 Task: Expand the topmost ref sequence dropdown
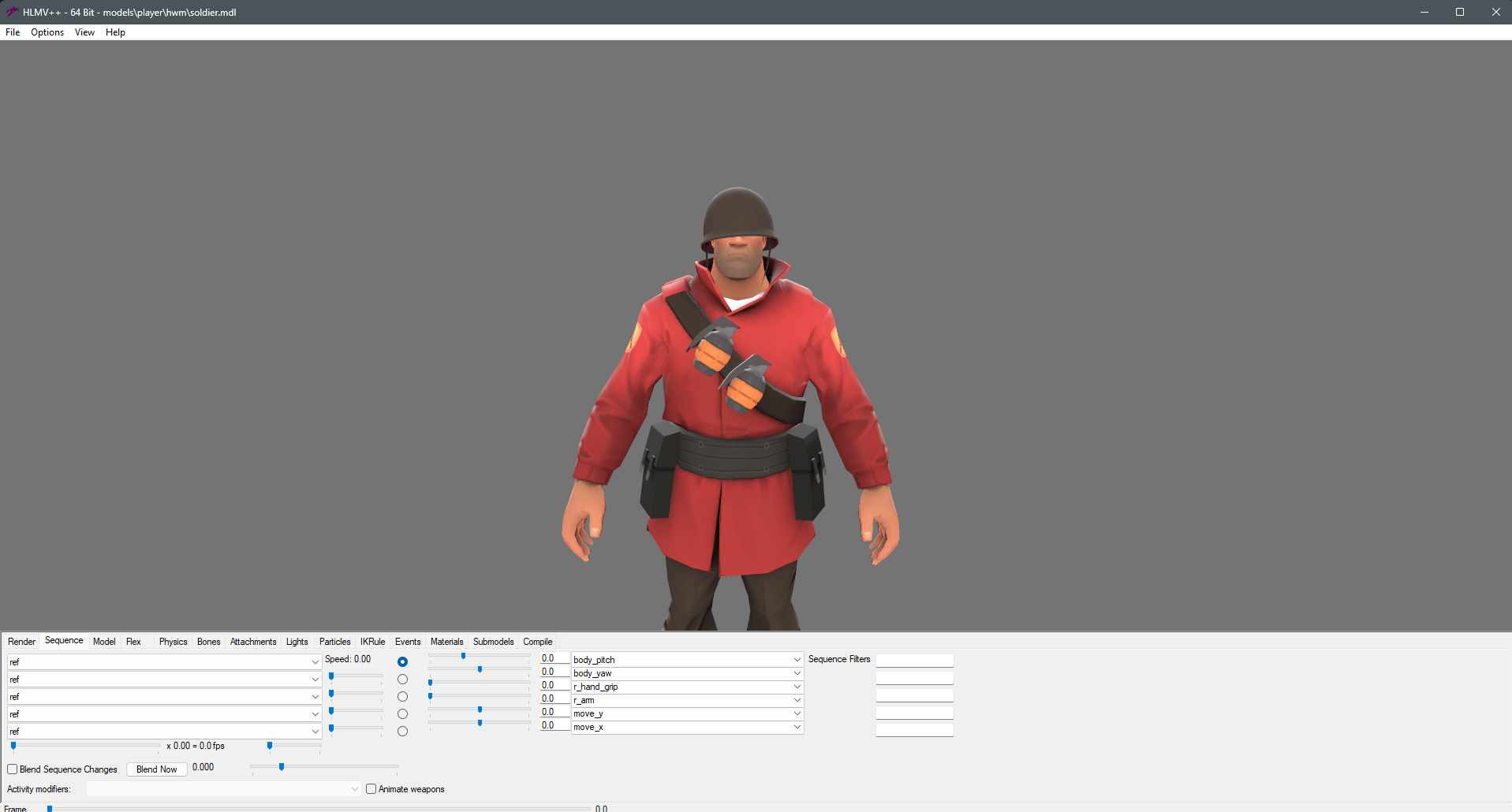315,662
